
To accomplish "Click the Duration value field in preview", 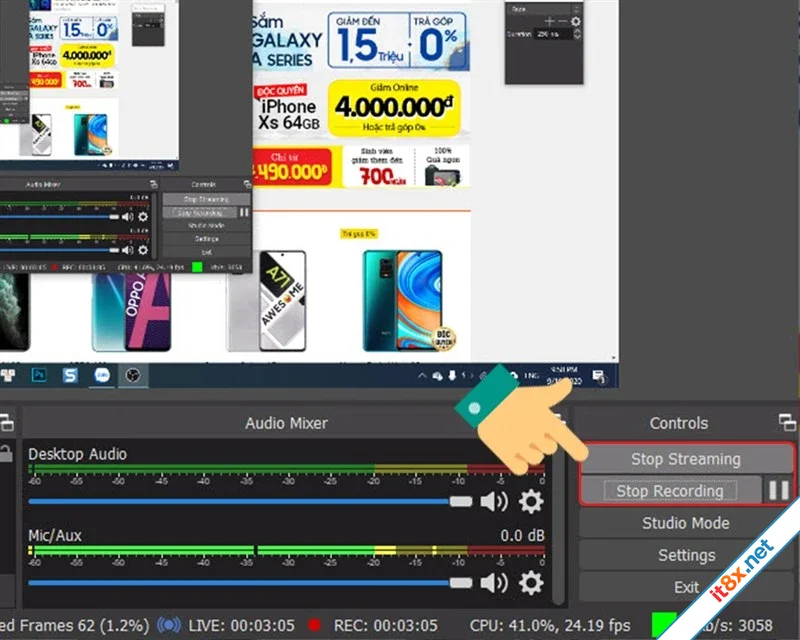I will point(553,34).
